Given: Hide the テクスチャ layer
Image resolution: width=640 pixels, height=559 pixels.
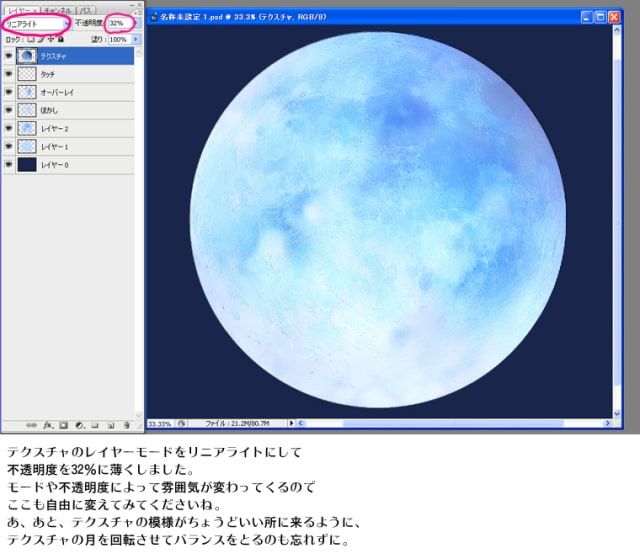Looking at the screenshot, I should pos(8,55).
